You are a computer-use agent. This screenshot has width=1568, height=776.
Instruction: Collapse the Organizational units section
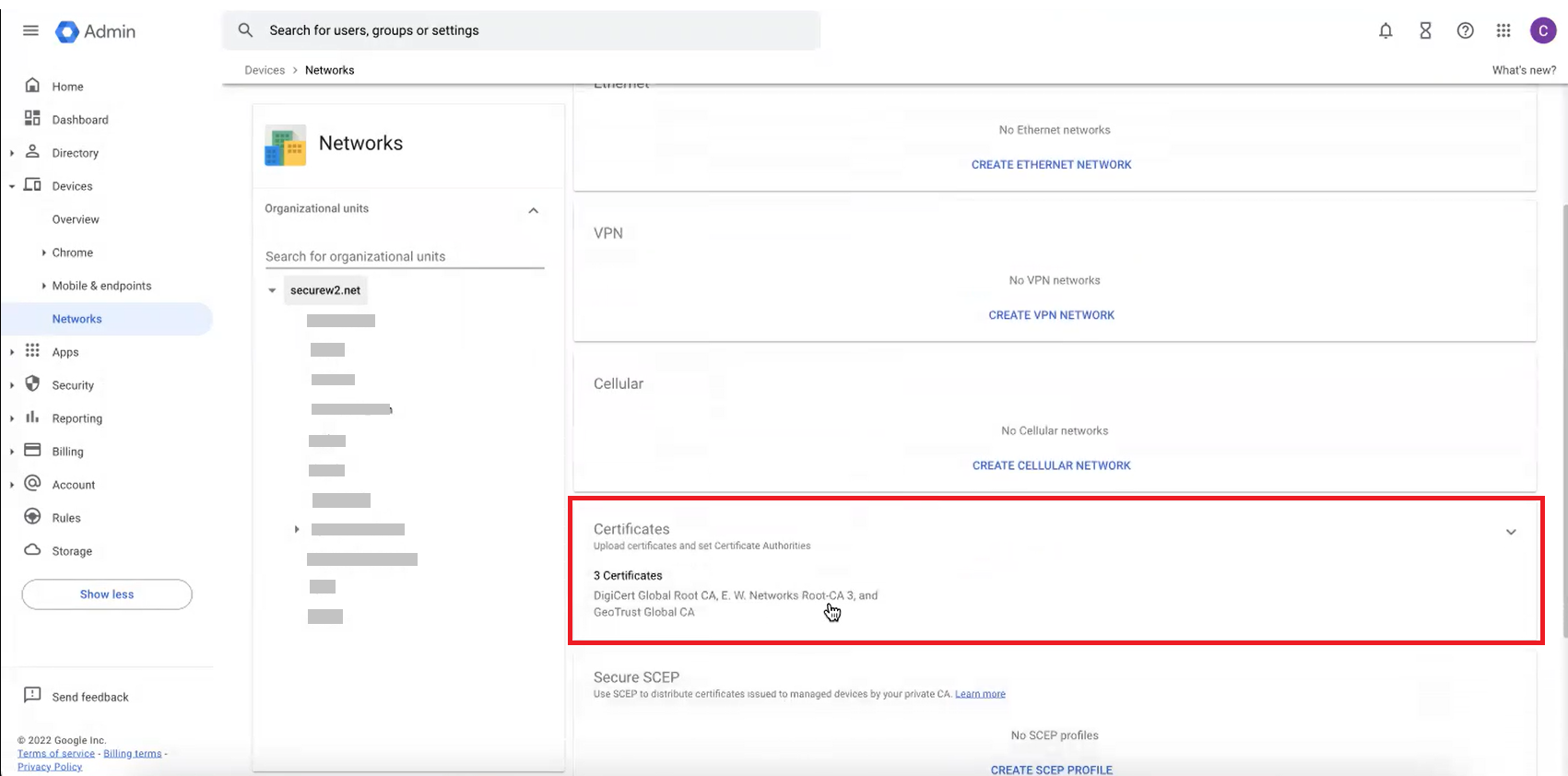[533, 210]
